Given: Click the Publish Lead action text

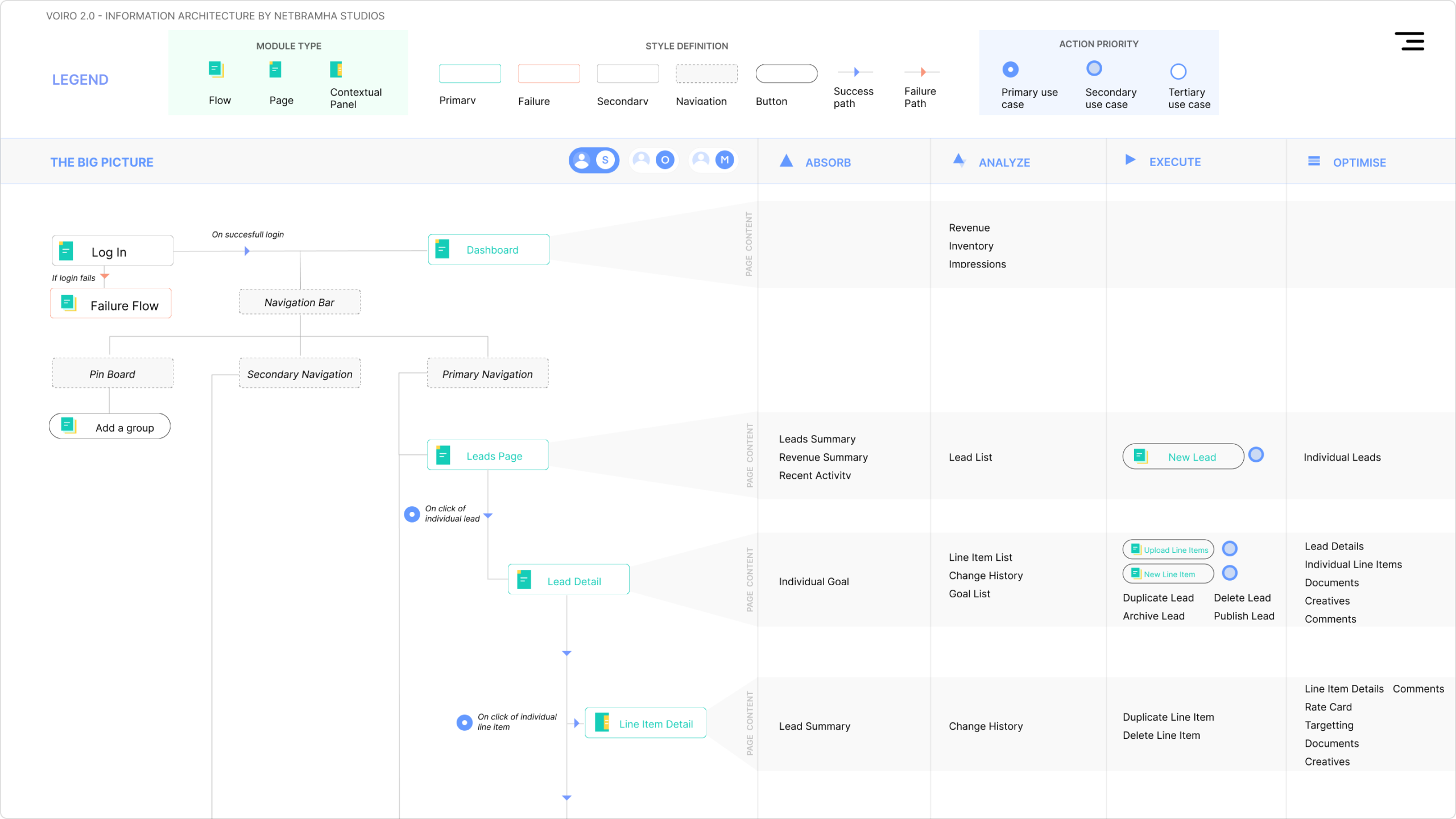Looking at the screenshot, I should pyautogui.click(x=1244, y=617).
